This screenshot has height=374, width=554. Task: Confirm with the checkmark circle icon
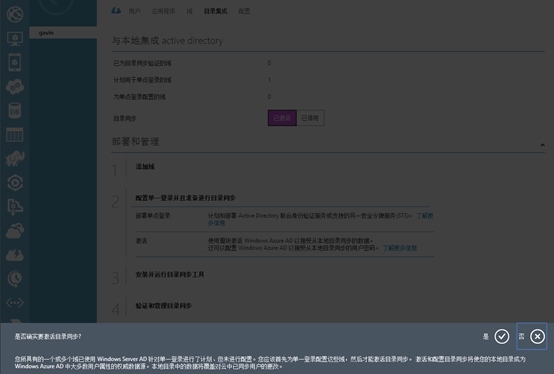502,336
